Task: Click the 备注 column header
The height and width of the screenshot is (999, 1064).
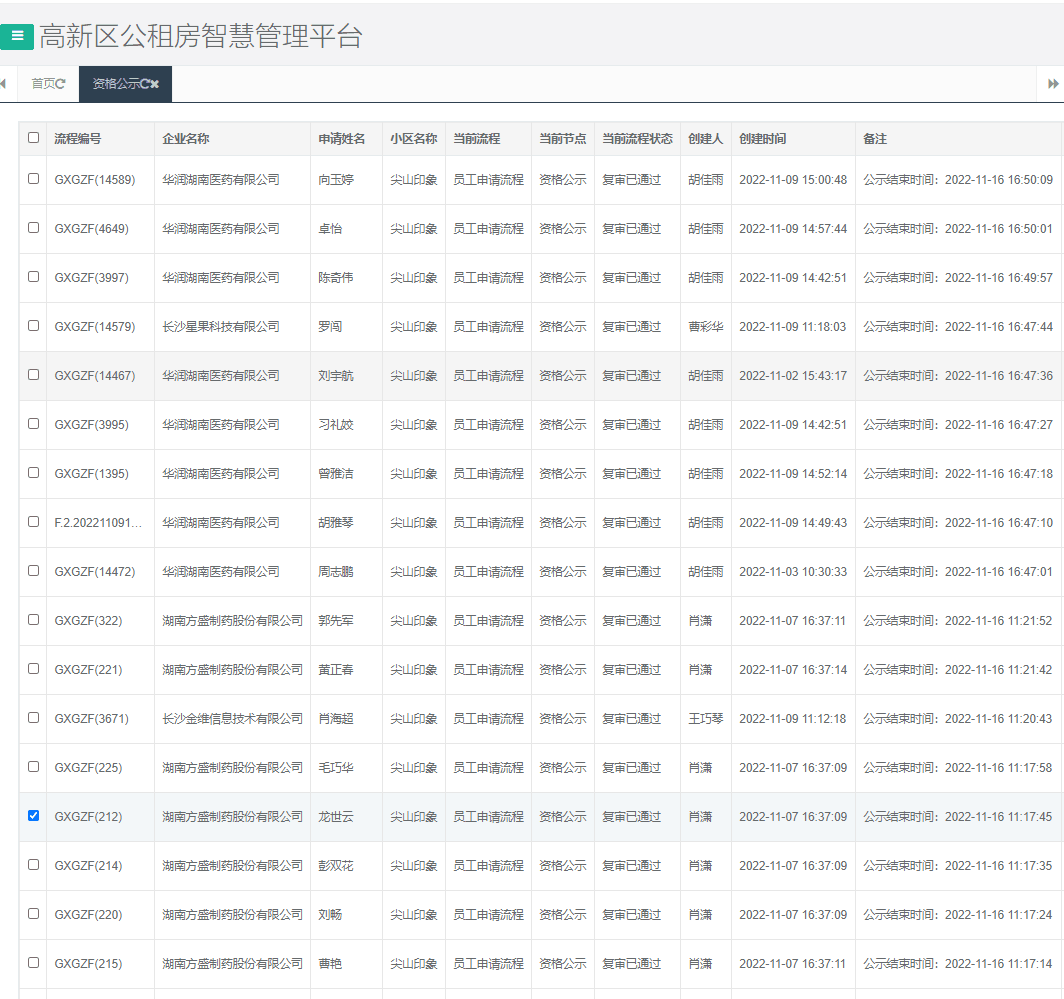Action: coord(875,139)
